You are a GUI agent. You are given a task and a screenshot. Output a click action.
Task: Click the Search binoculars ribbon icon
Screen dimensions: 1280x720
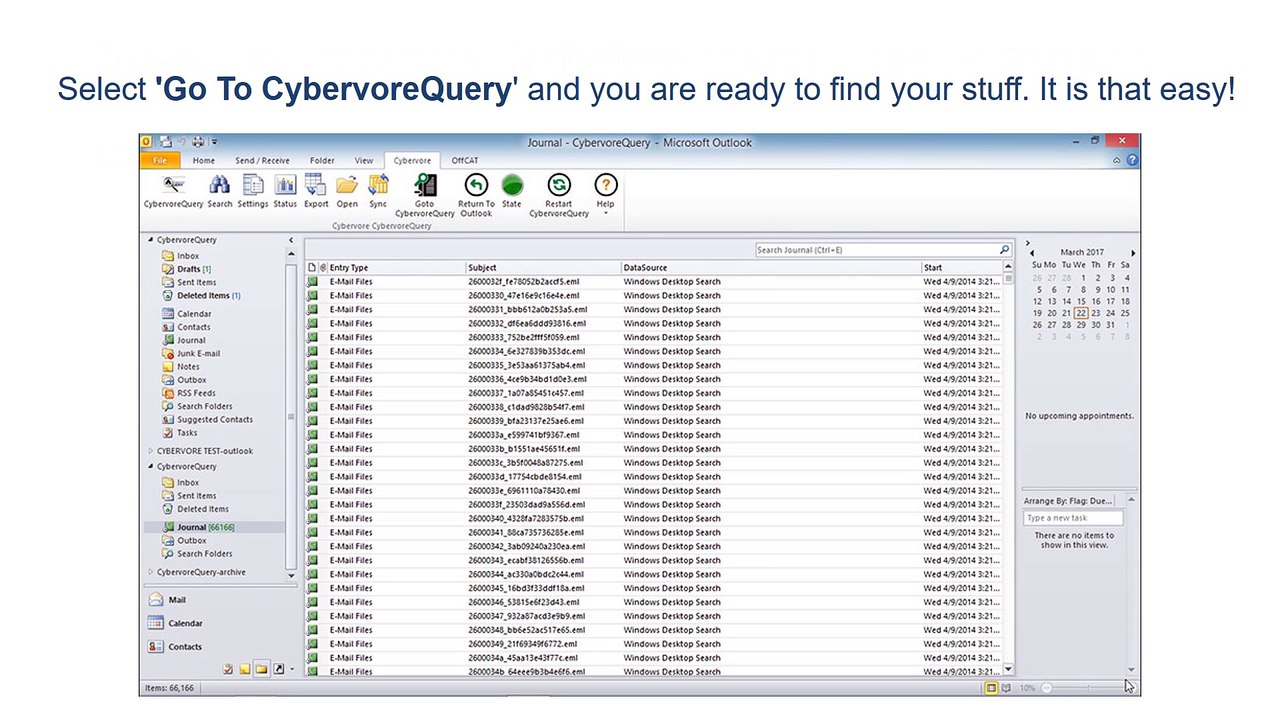point(219,185)
